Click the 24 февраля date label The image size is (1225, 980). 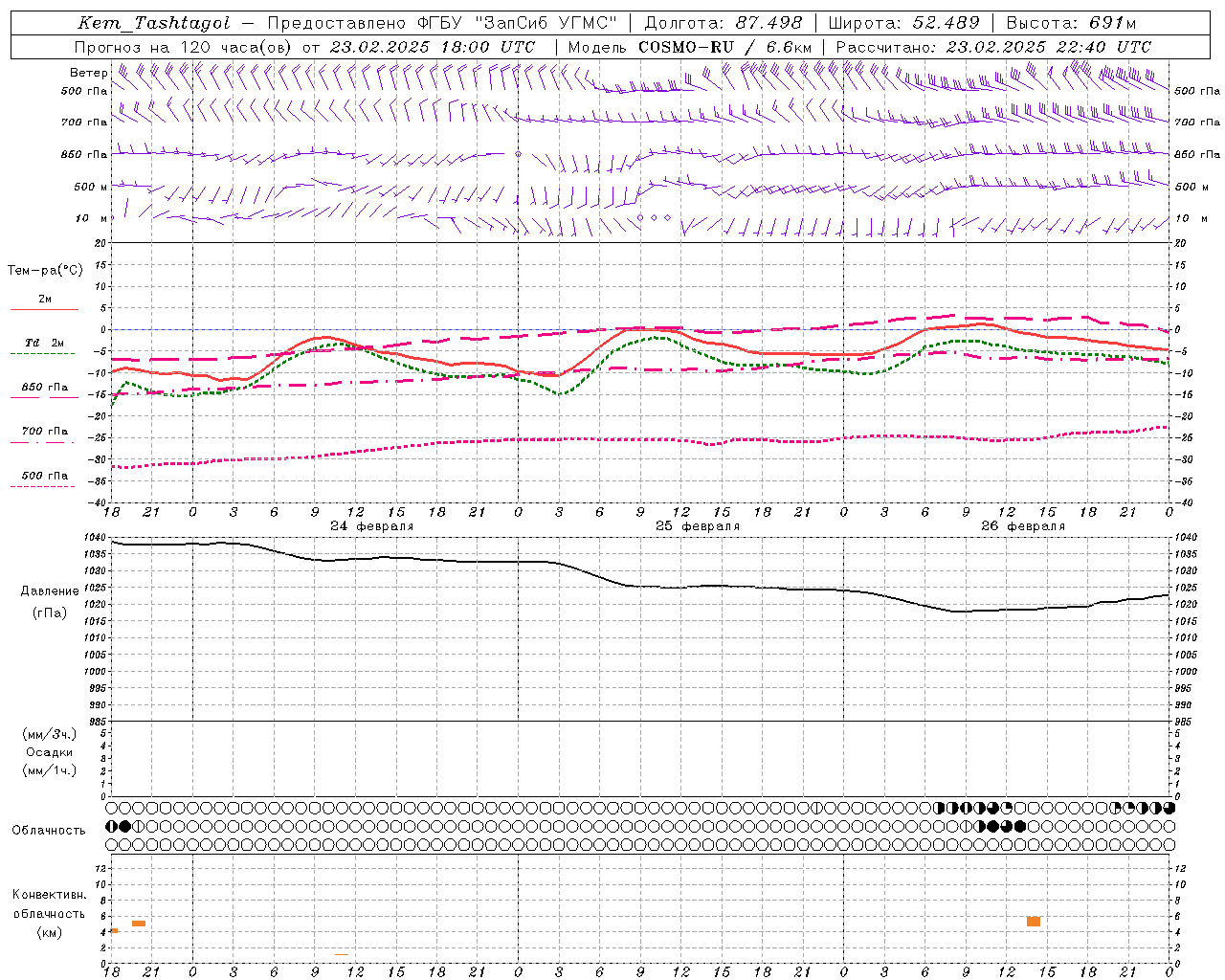(372, 526)
